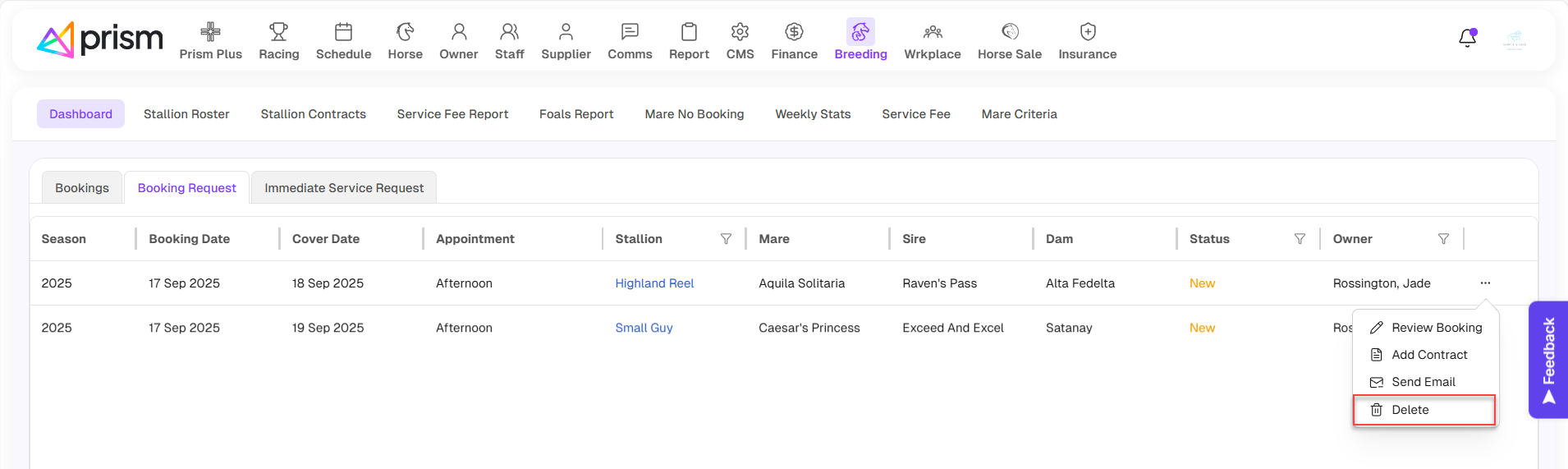Image resolution: width=1568 pixels, height=469 pixels.
Task: Open the Stallion Roster page
Action: pyautogui.click(x=186, y=114)
